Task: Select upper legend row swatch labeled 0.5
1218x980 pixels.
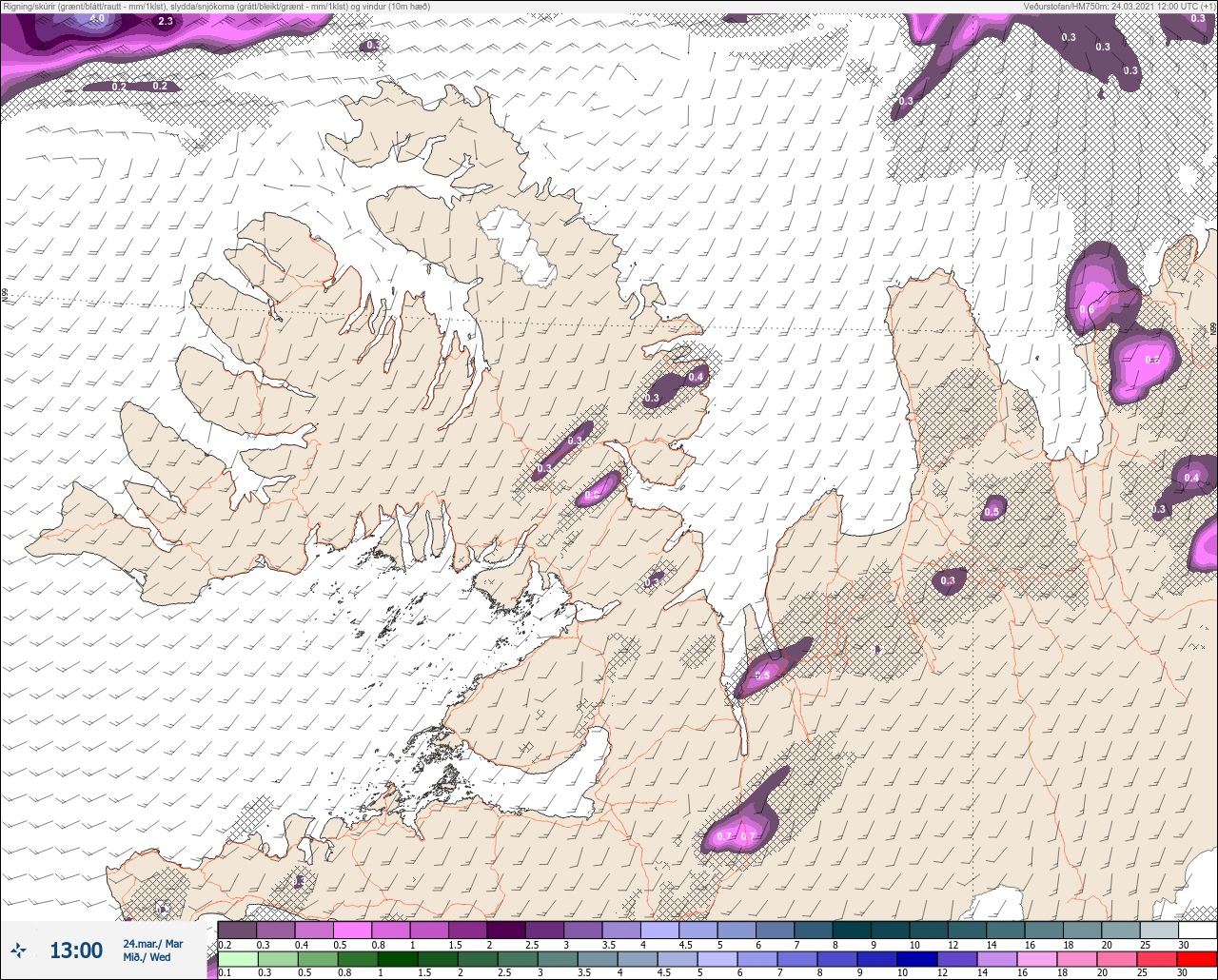Action: click(352, 930)
